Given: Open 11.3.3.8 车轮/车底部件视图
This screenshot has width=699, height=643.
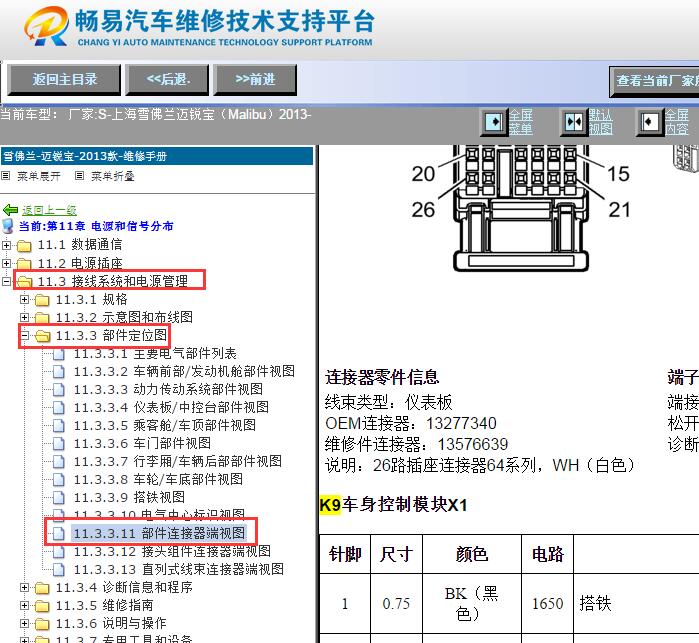Looking at the screenshot, I should 158,479.
